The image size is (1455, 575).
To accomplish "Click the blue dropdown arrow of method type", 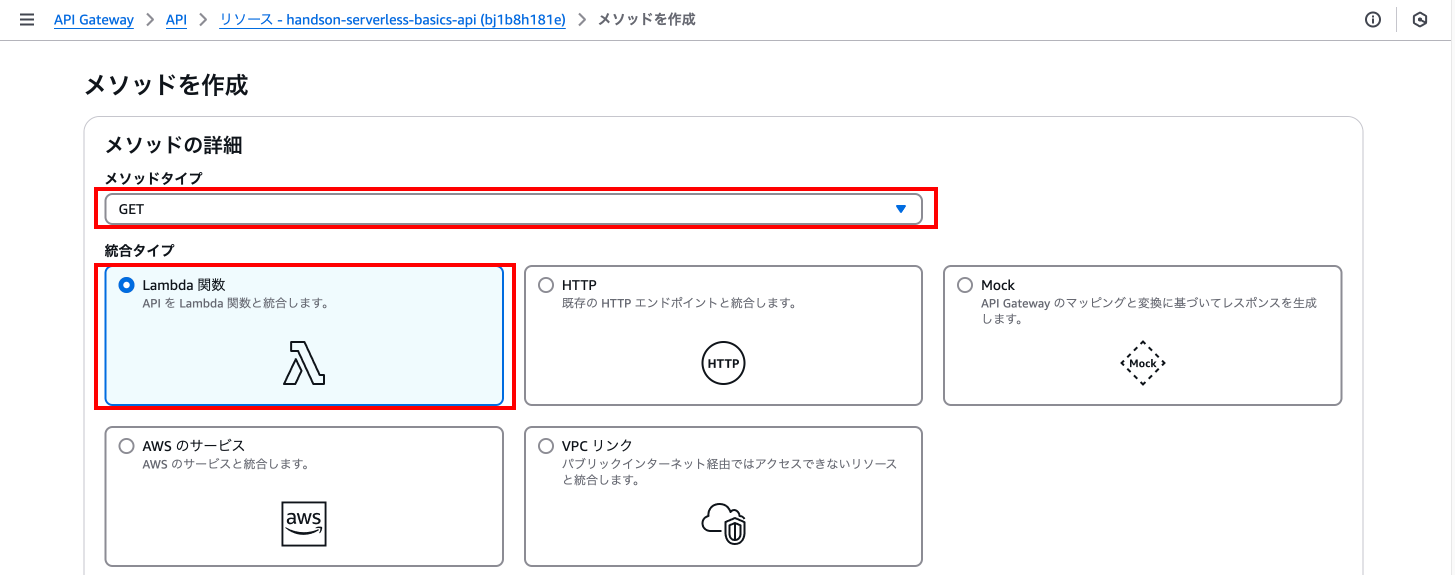I will pyautogui.click(x=901, y=209).
